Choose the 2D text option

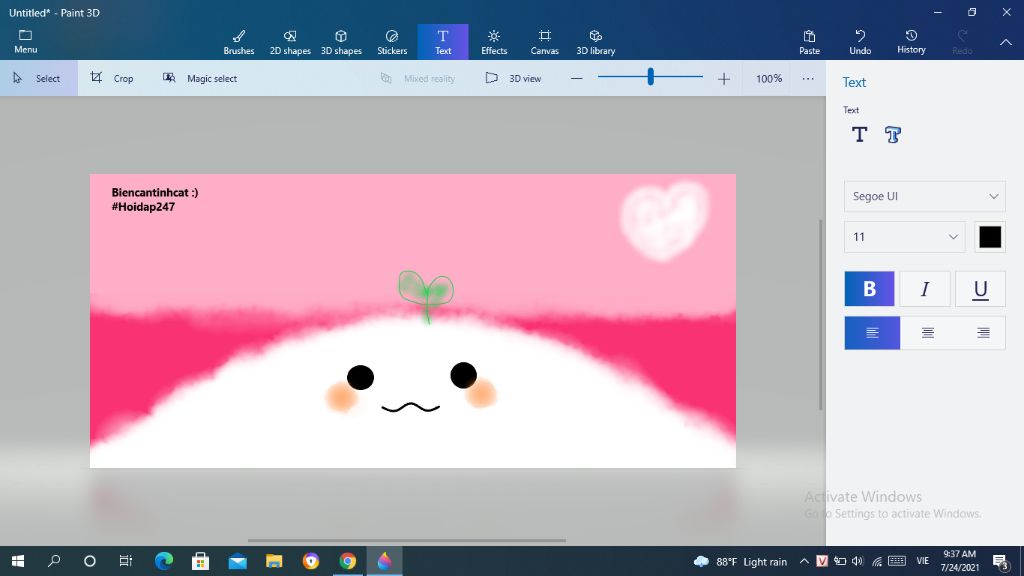point(859,135)
